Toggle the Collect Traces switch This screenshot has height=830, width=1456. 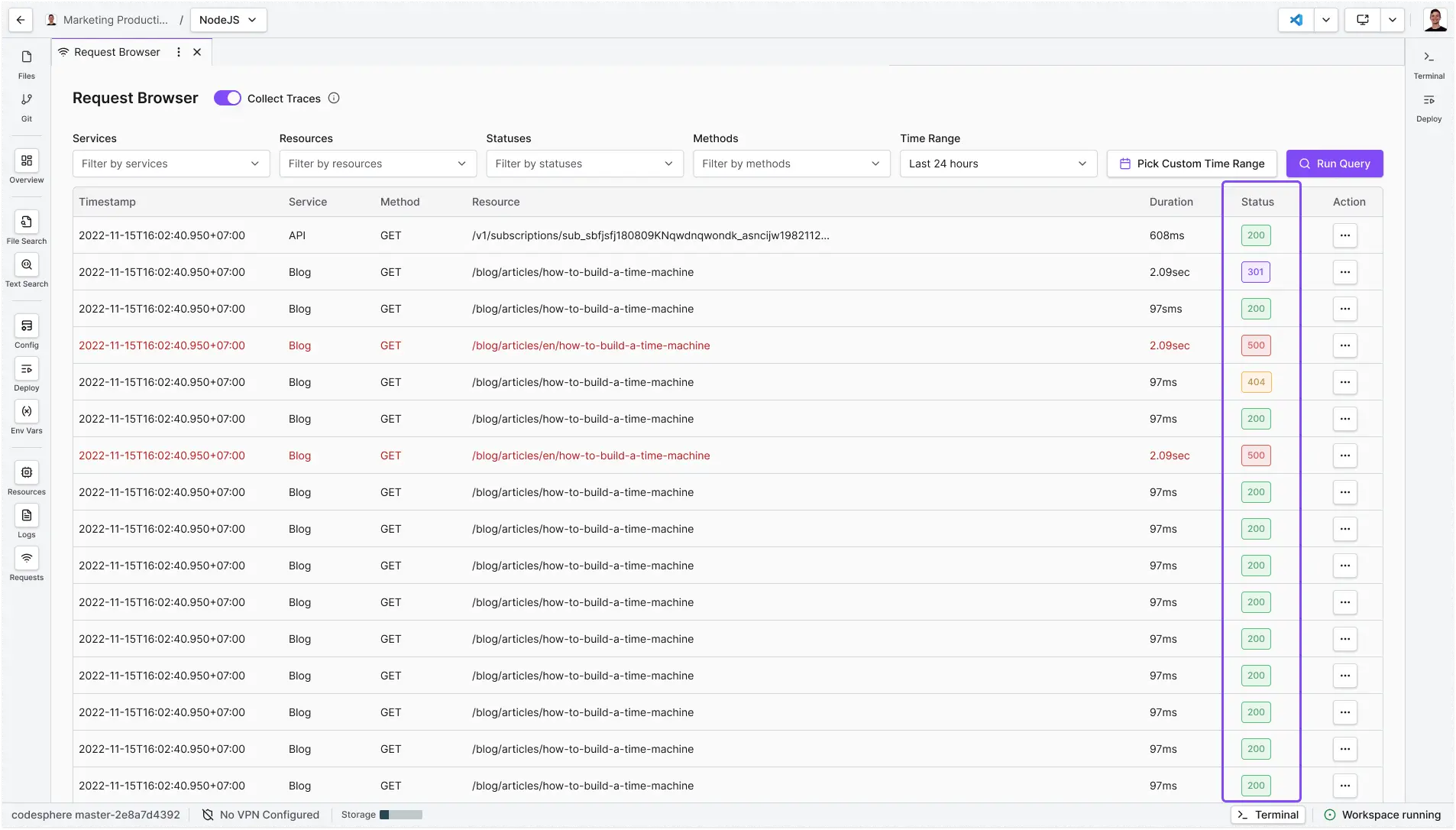[228, 98]
